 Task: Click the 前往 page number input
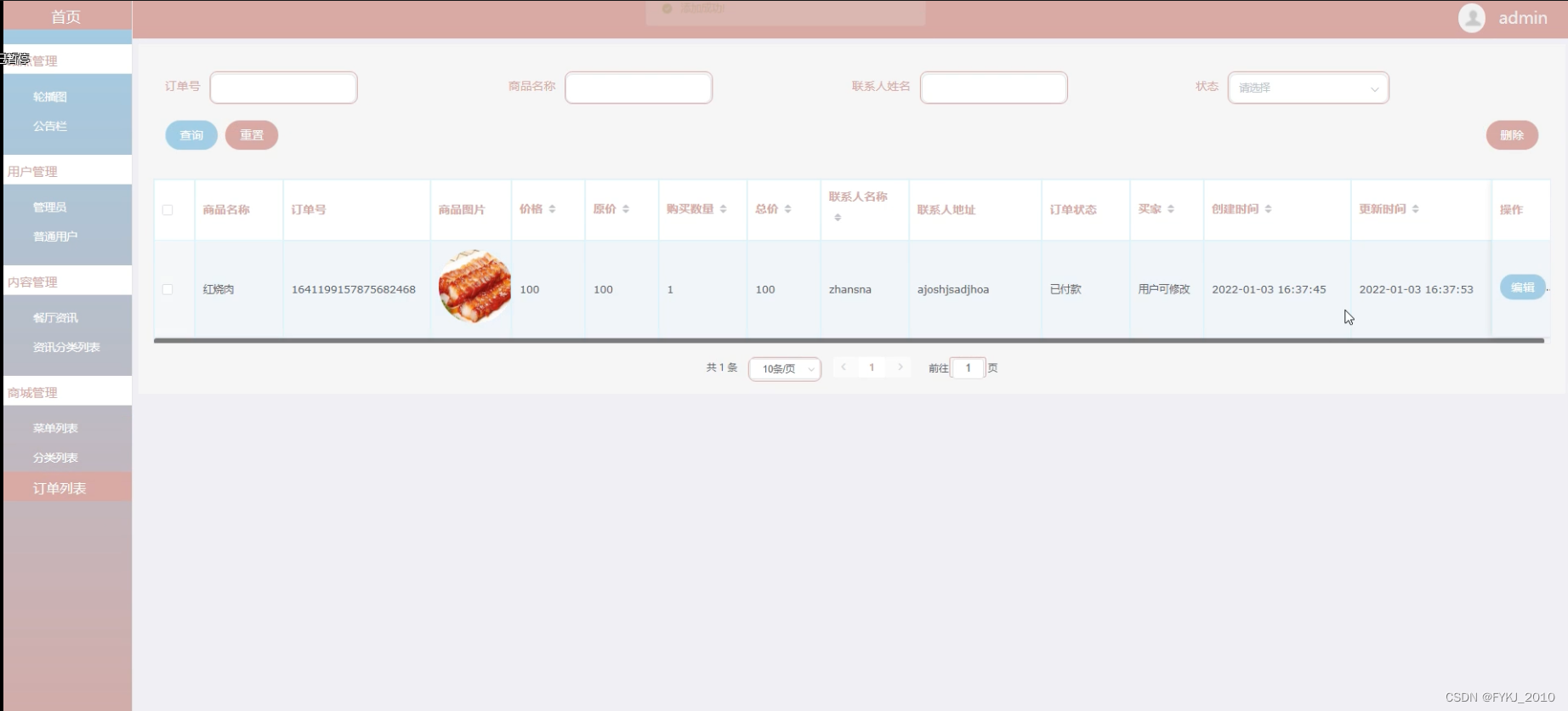pyautogui.click(x=968, y=368)
